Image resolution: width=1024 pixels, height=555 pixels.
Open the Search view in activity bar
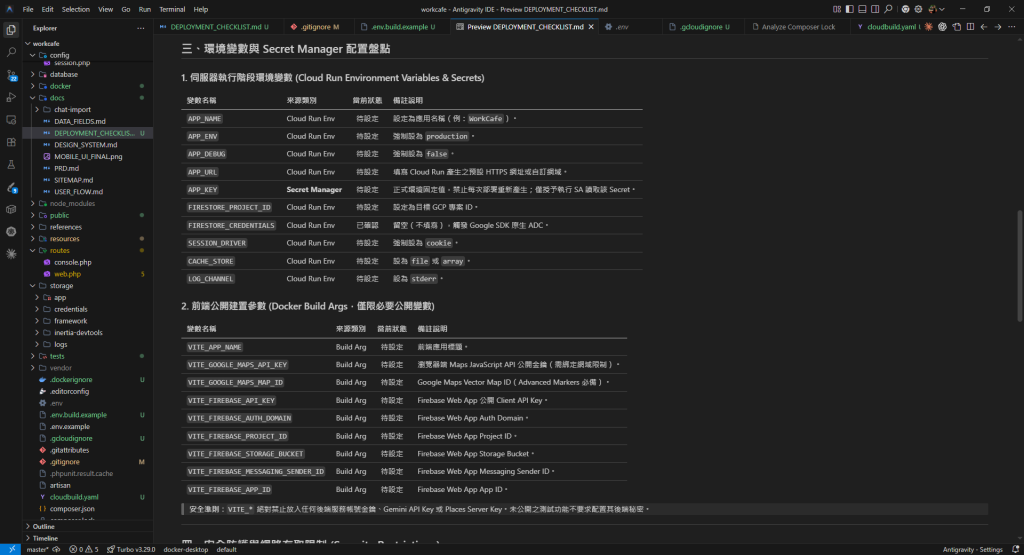(x=11, y=52)
